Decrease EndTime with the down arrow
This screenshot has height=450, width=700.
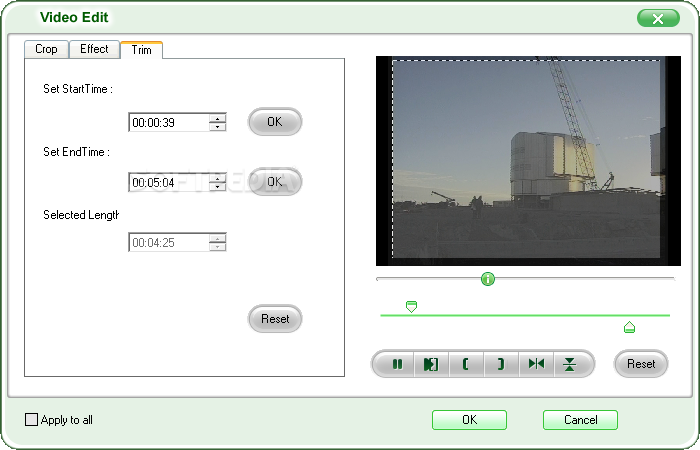click(x=217, y=187)
